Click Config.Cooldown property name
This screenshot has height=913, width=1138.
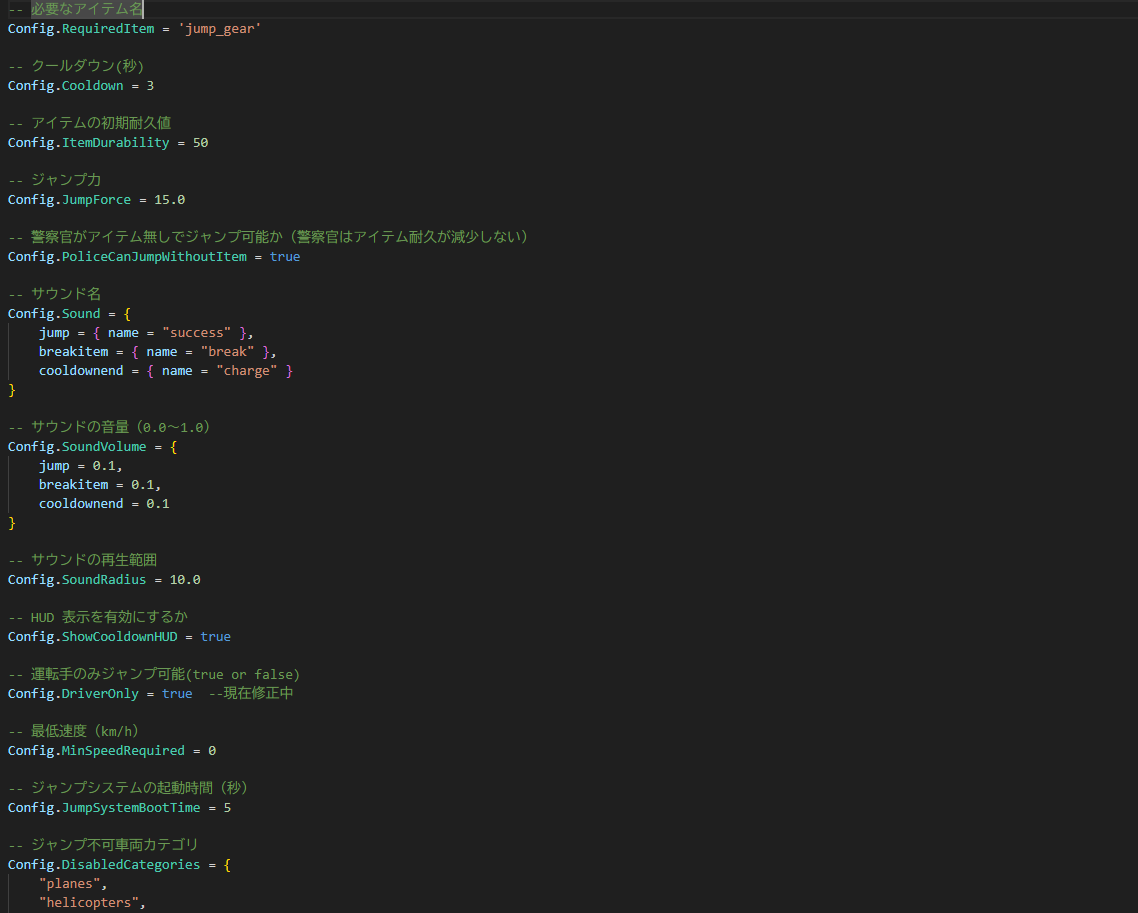(x=66, y=86)
